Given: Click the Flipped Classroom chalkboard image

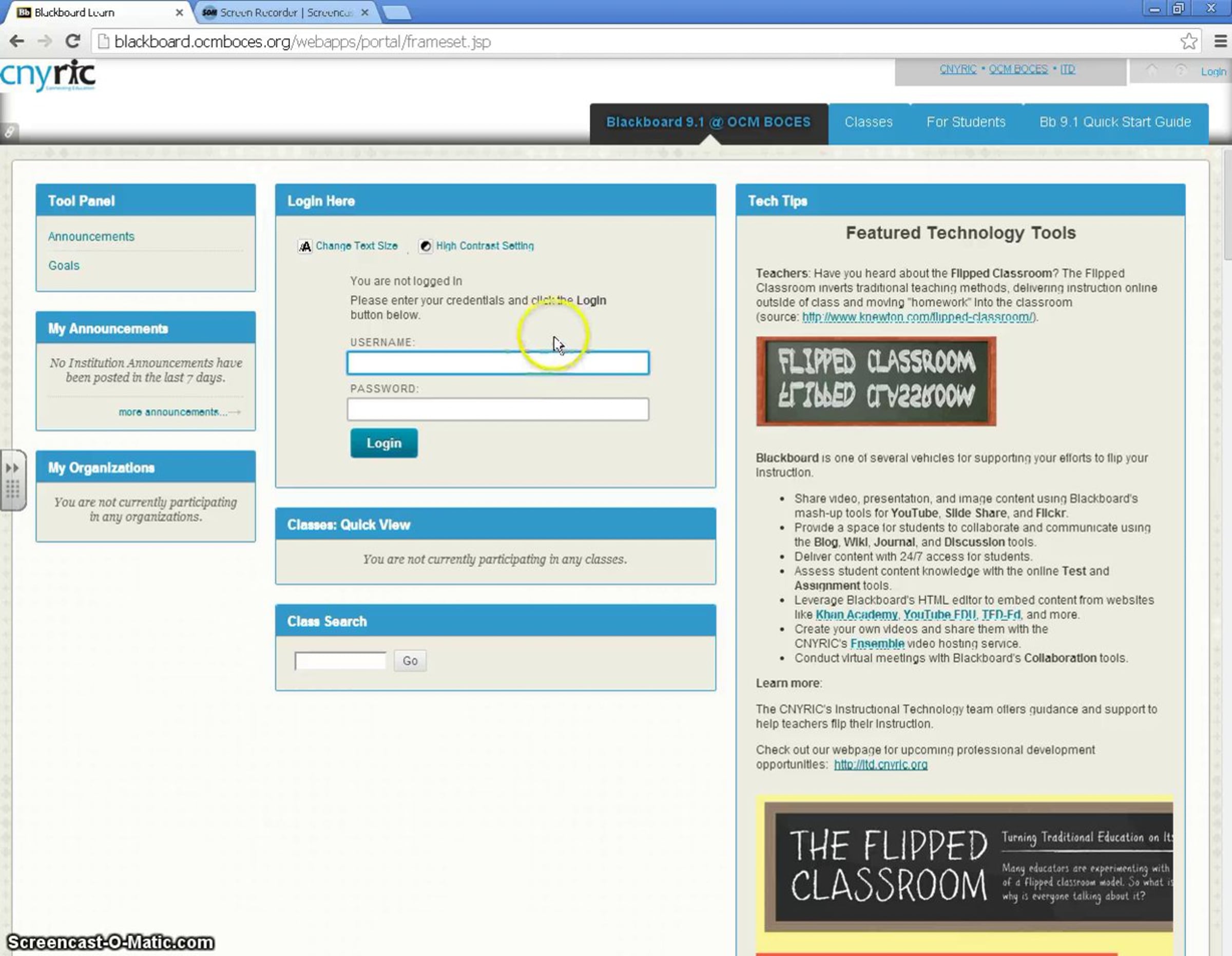Looking at the screenshot, I should click(876, 381).
